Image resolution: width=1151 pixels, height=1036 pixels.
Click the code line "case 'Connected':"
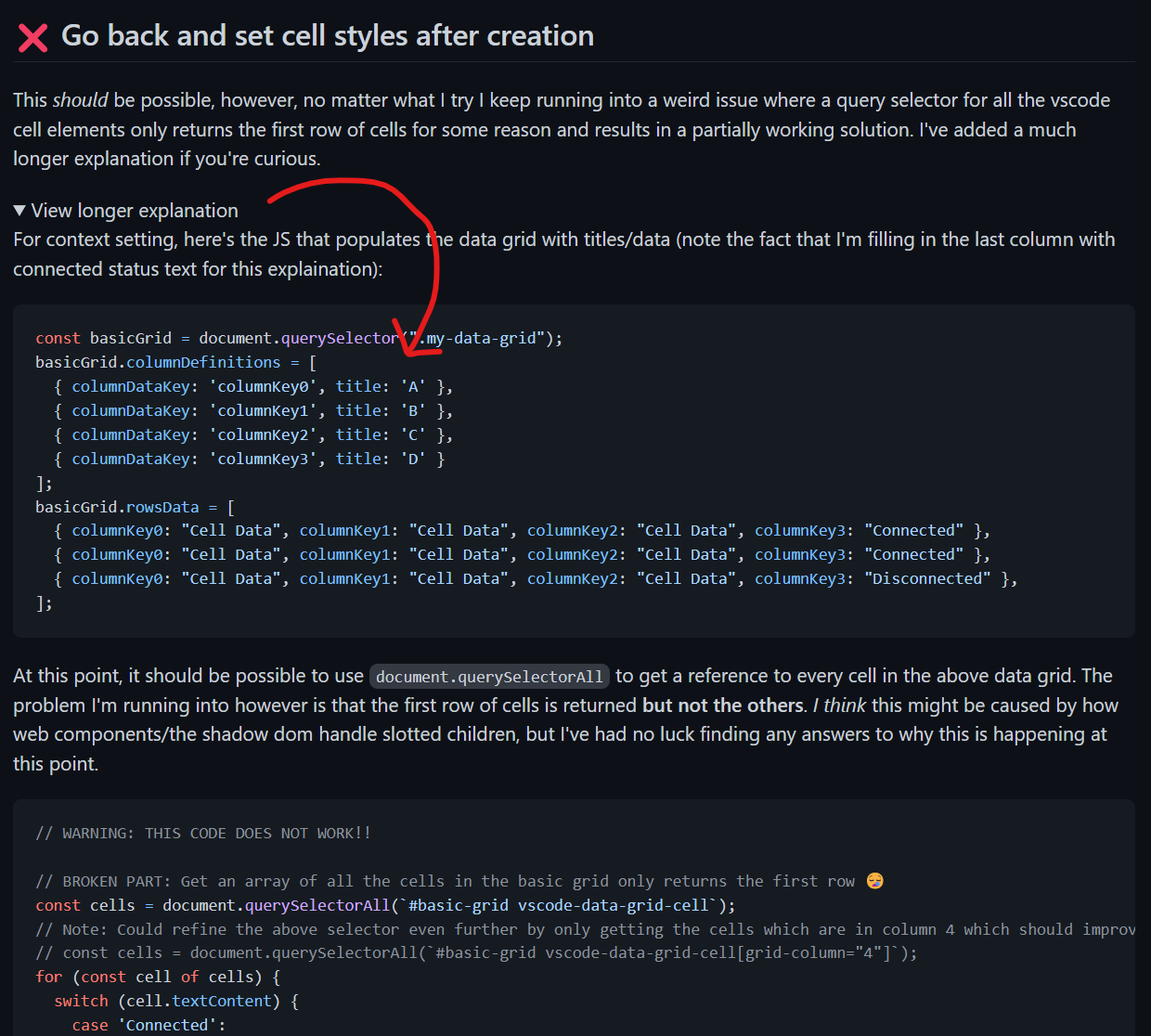(x=149, y=1025)
